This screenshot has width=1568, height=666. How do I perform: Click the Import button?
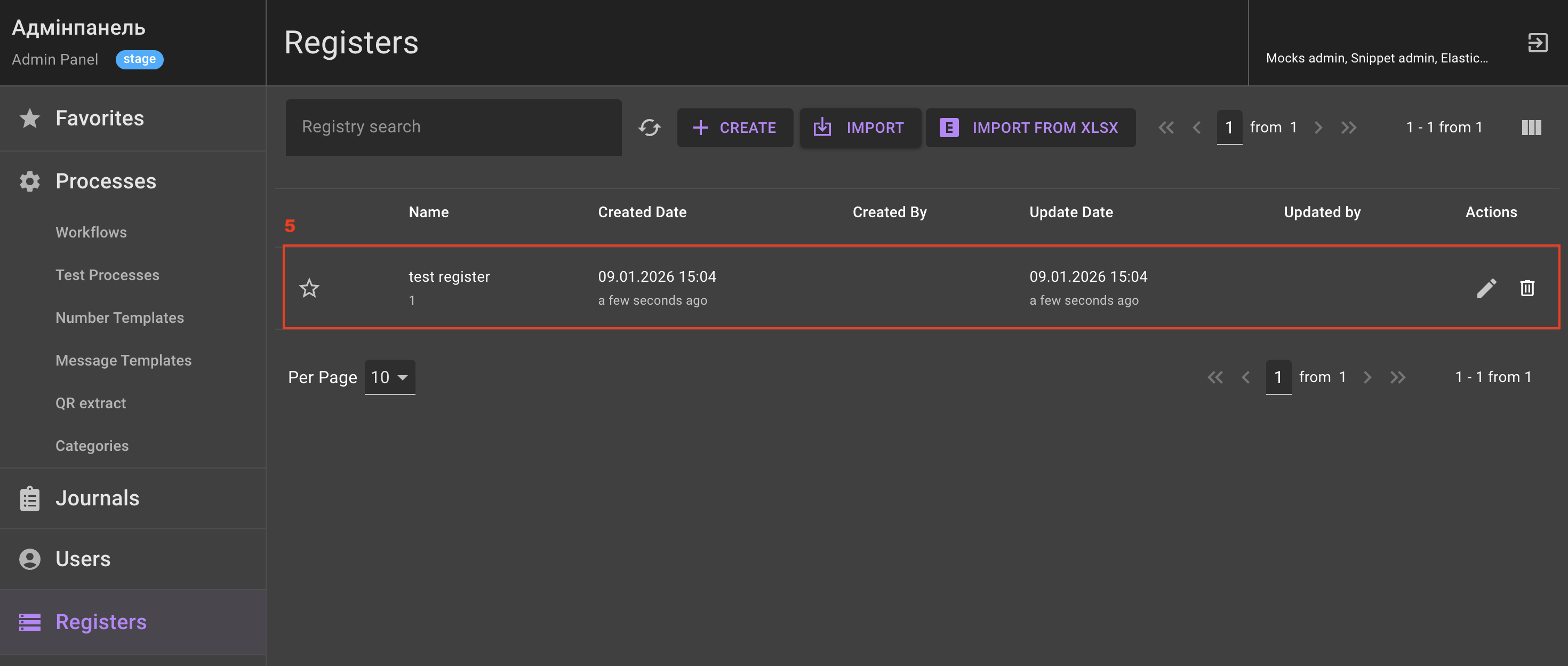click(860, 128)
